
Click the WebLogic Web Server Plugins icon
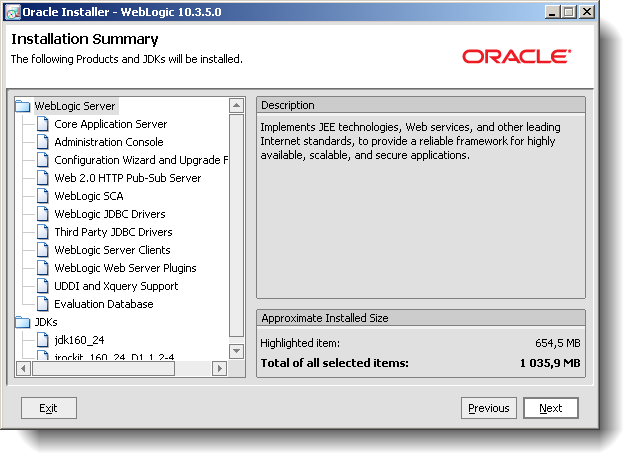(42, 268)
